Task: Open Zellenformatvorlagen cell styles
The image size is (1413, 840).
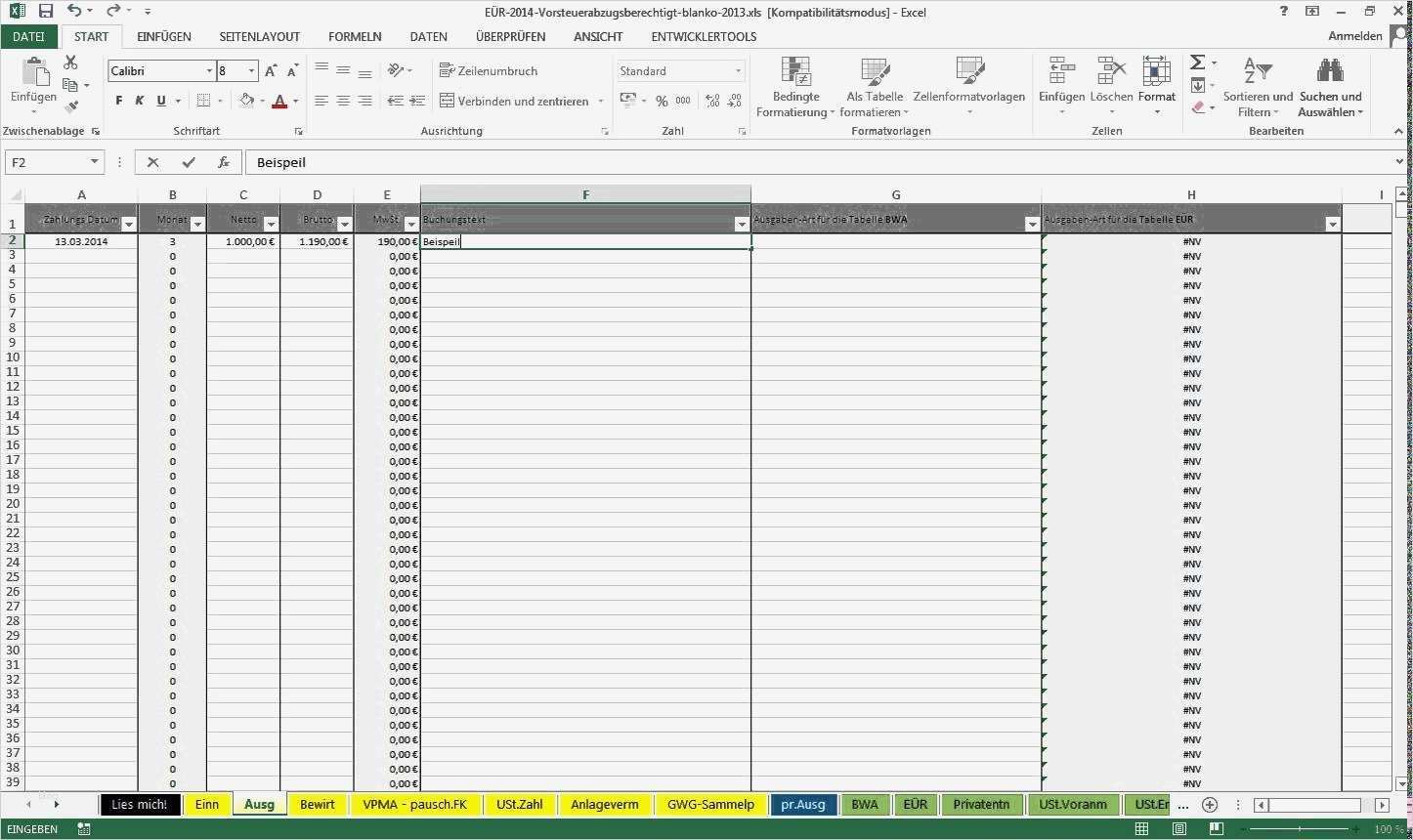Action: 969,87
